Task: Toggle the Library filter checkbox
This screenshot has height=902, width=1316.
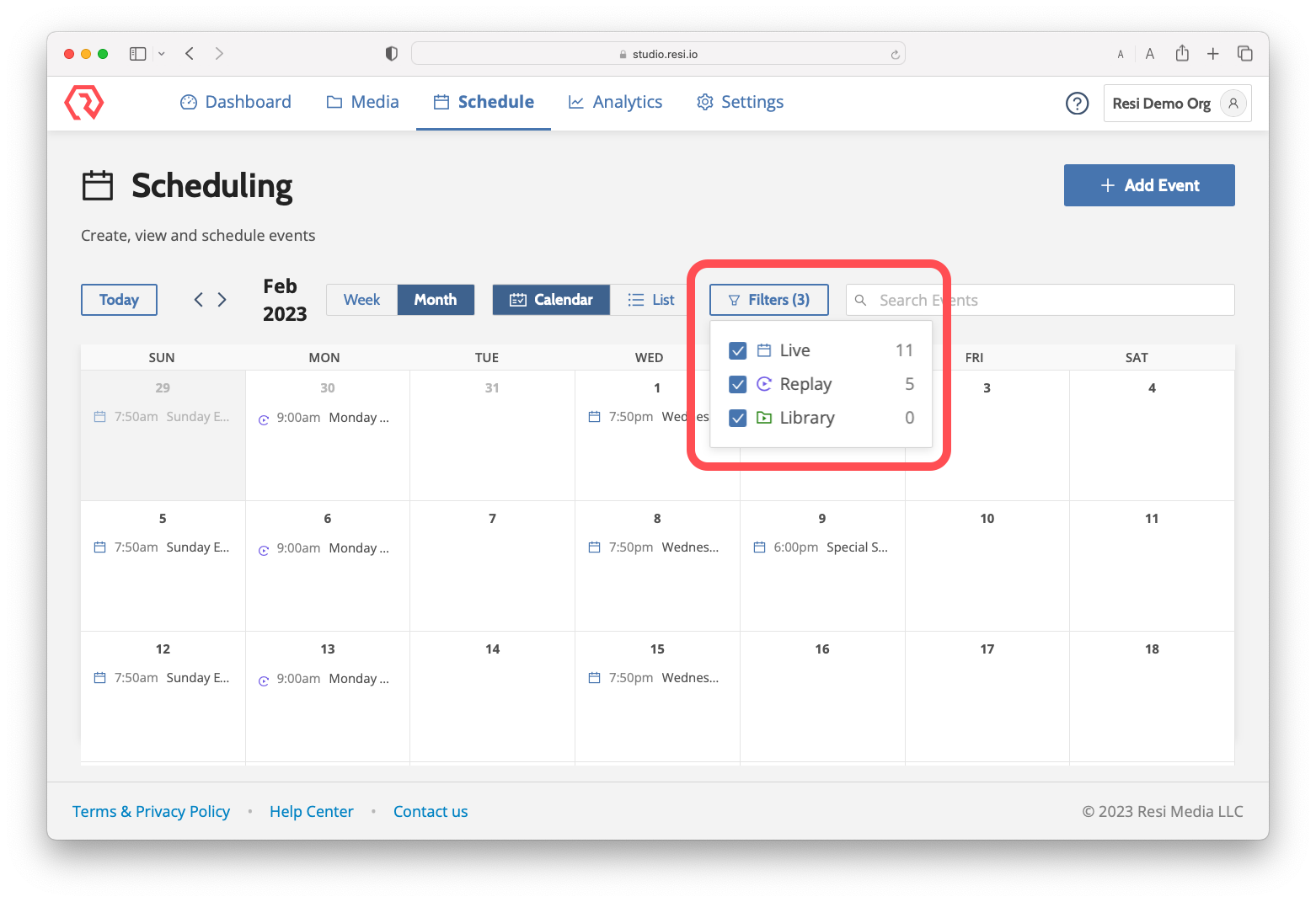Action: pos(737,419)
